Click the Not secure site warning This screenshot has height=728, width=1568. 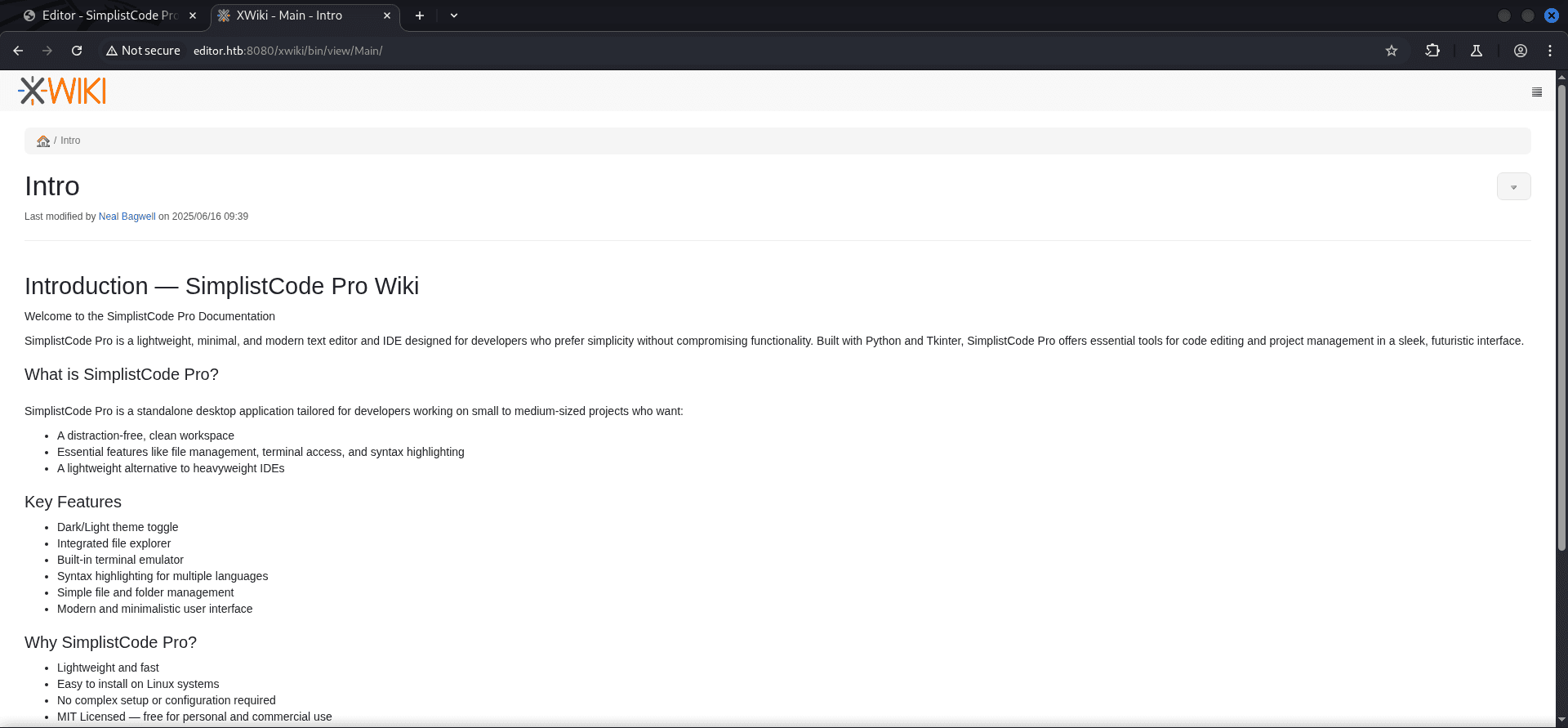point(143,51)
